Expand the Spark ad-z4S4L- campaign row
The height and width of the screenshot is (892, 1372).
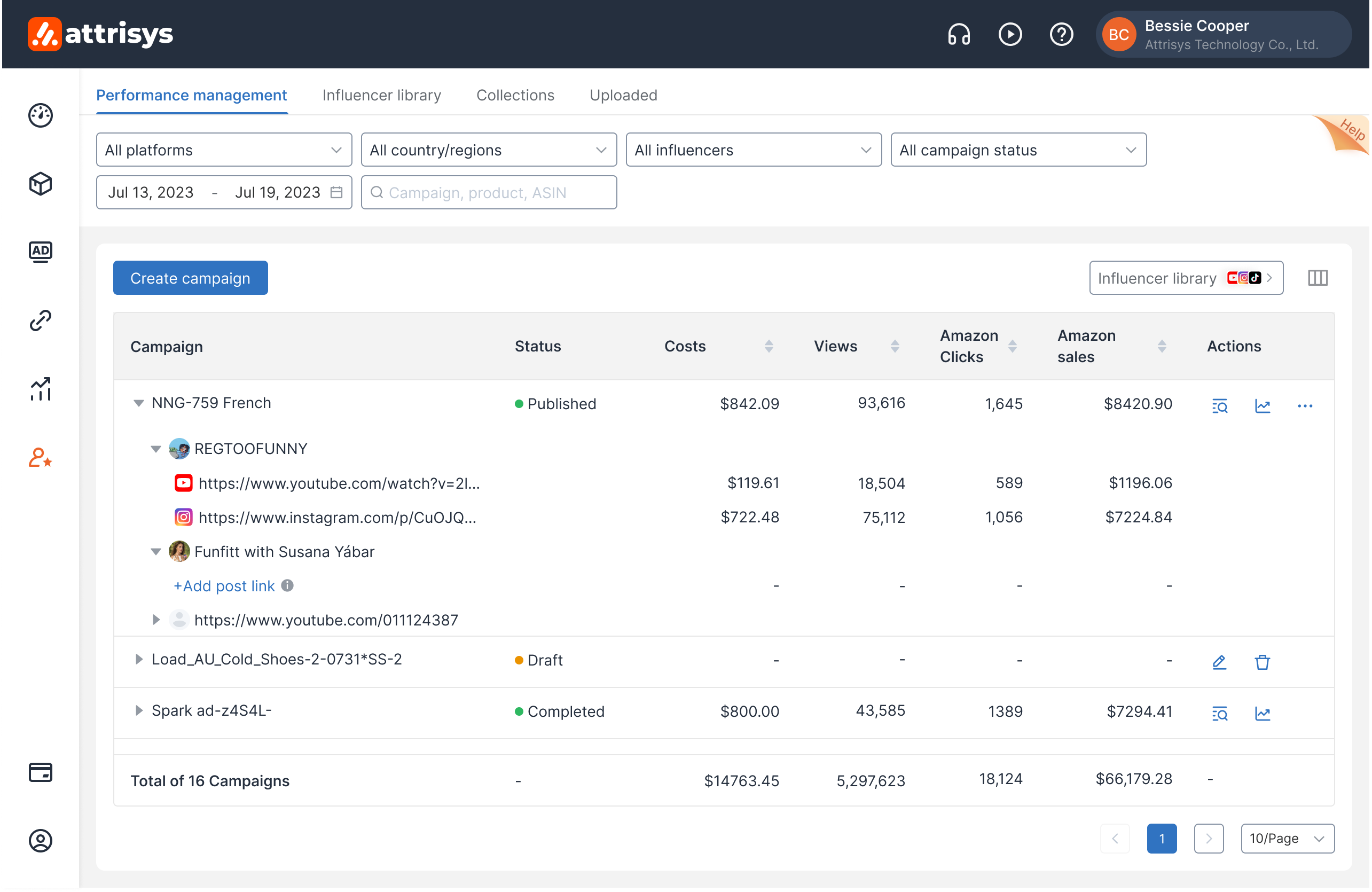coord(138,710)
